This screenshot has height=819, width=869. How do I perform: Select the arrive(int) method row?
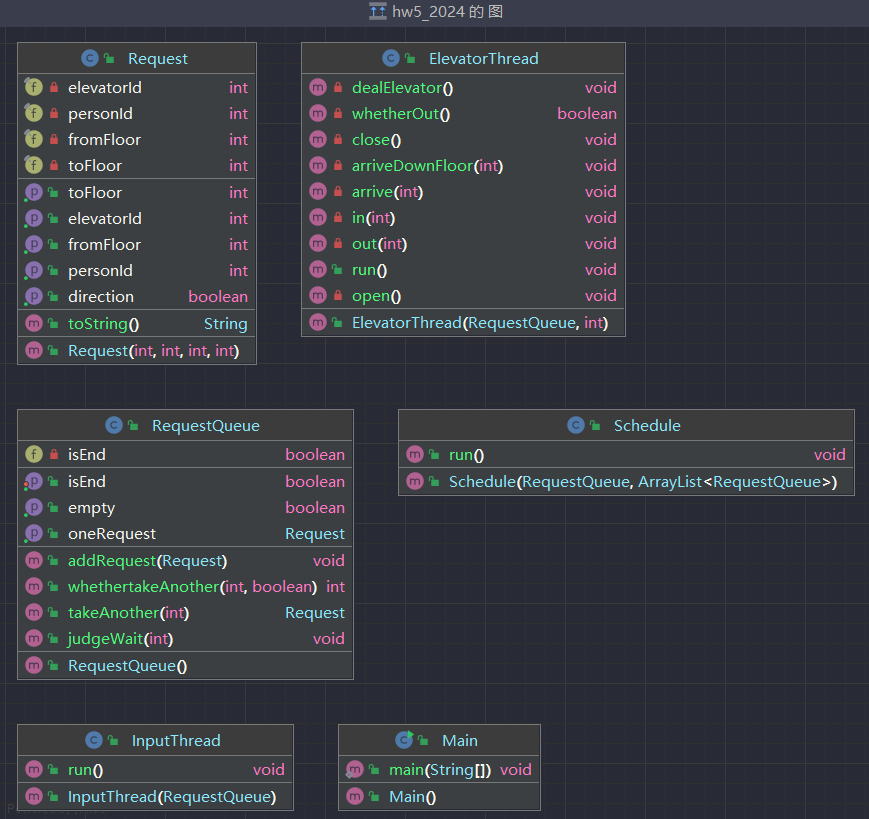coord(463,191)
